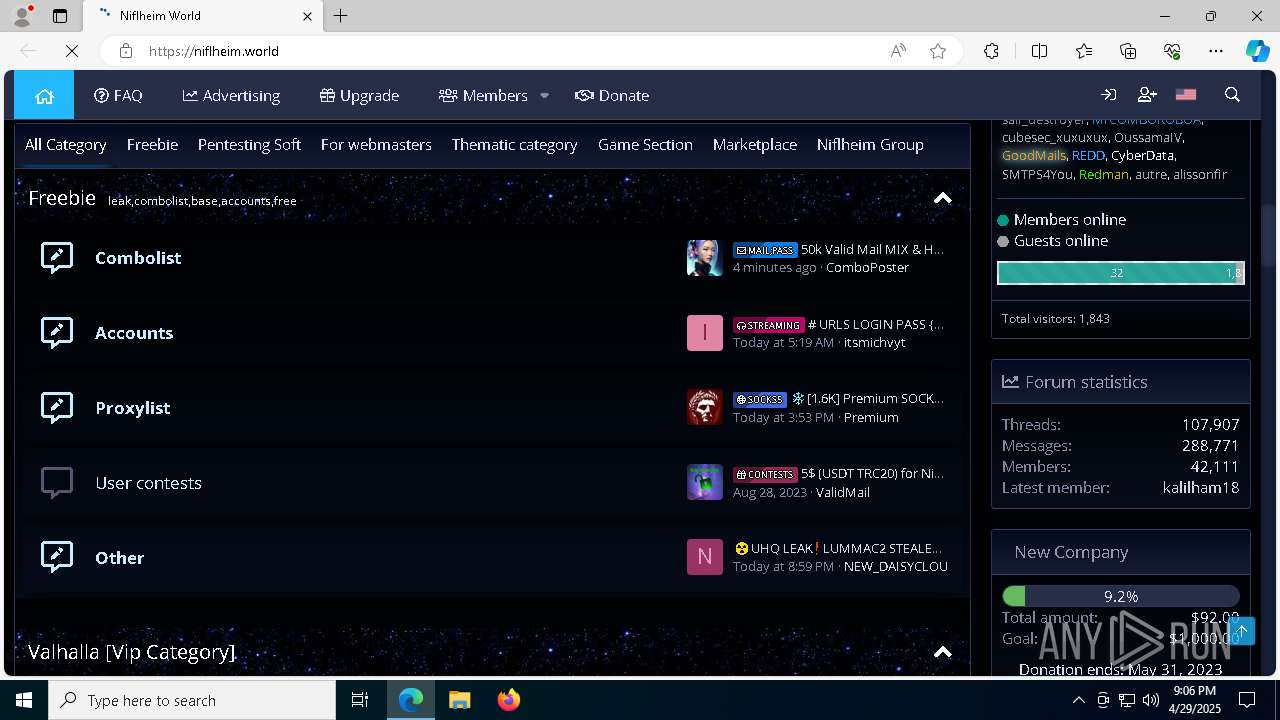Image resolution: width=1280 pixels, height=720 pixels.
Task: Open the Freebie category heading
Action: tap(62, 198)
